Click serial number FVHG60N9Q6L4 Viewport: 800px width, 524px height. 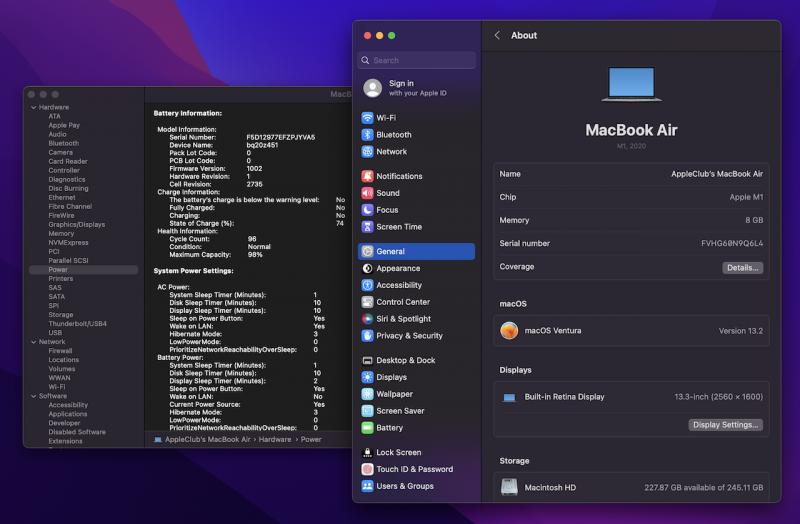click(x=732, y=243)
